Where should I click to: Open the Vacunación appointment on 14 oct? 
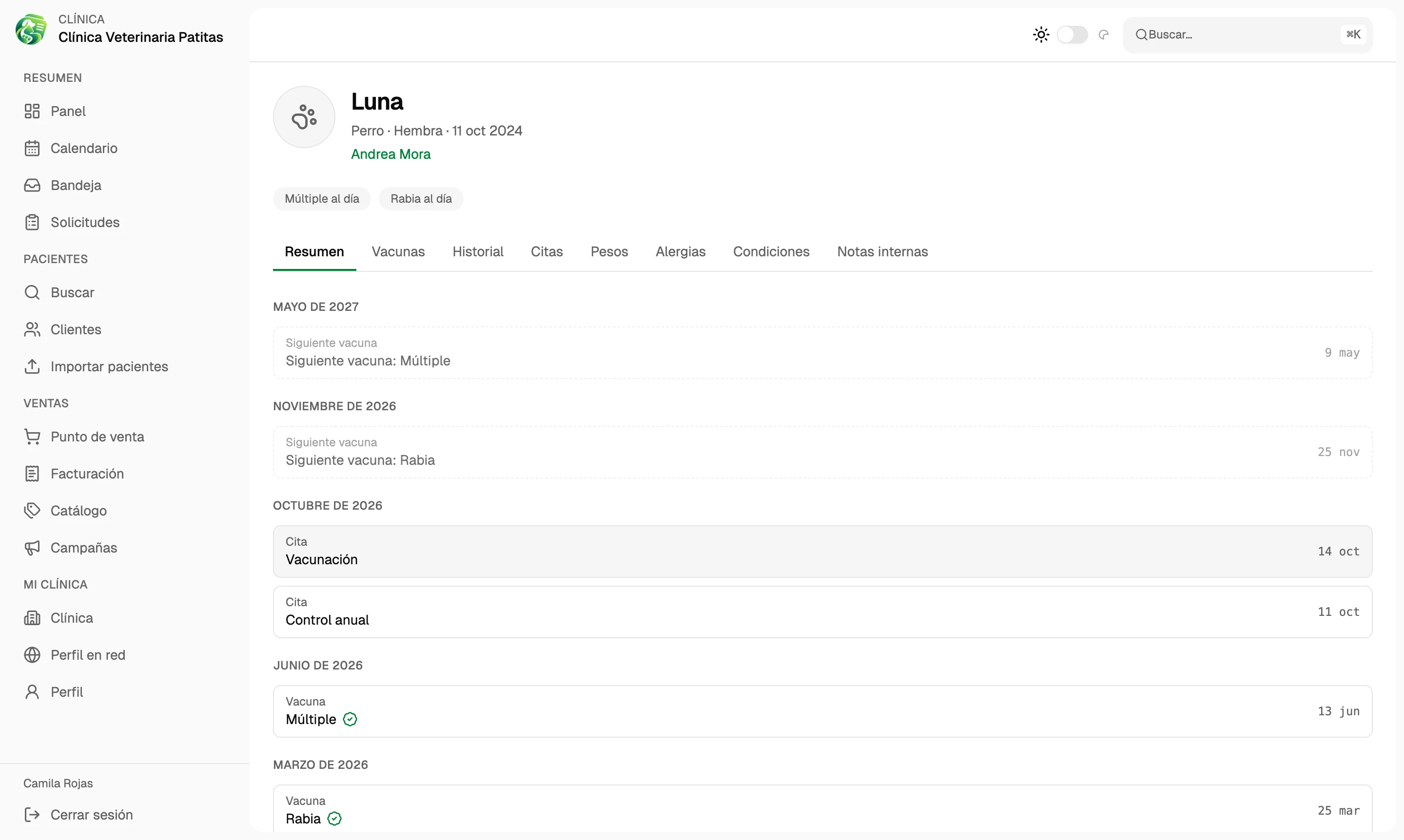[x=822, y=552]
